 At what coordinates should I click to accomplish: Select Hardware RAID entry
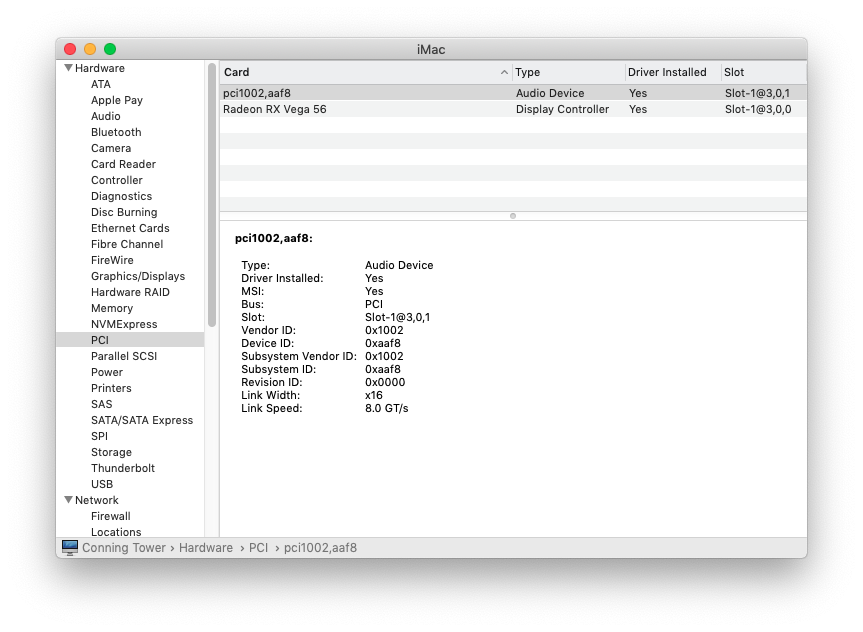coord(130,292)
